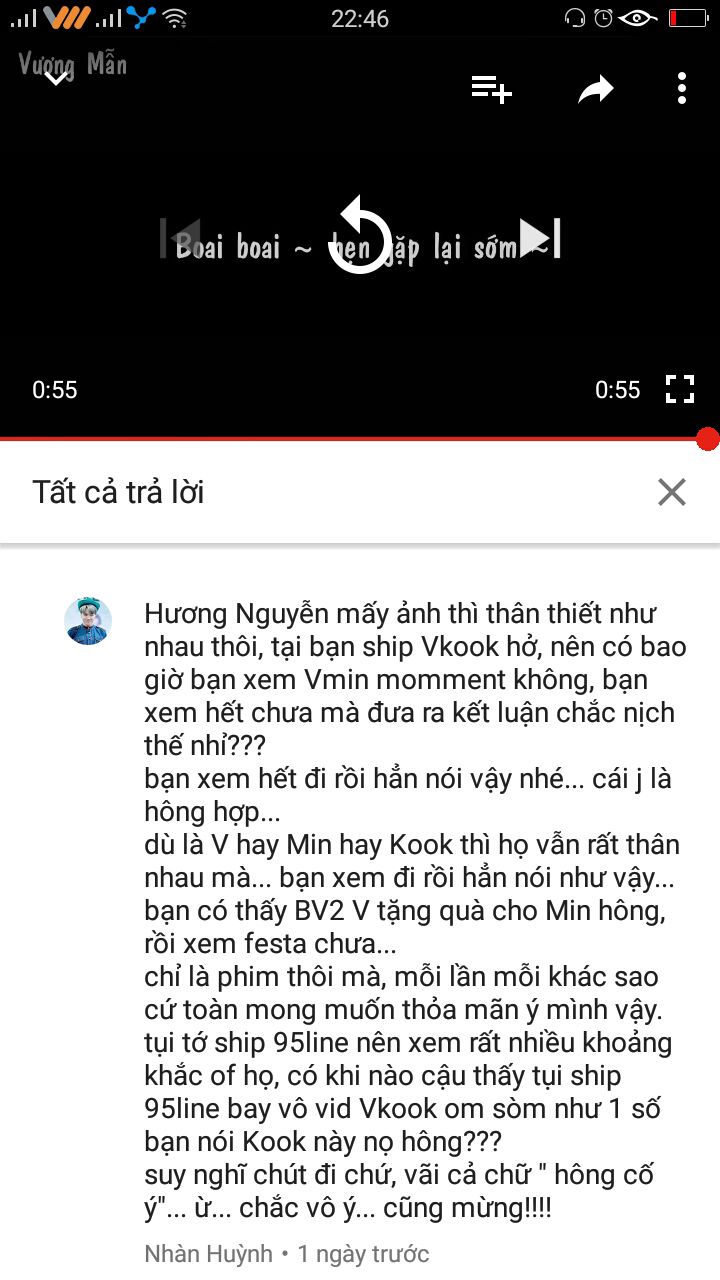Share the video via arrow icon

point(595,91)
